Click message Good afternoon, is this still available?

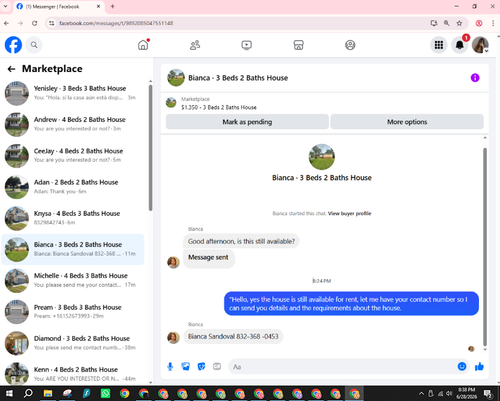click(x=241, y=241)
